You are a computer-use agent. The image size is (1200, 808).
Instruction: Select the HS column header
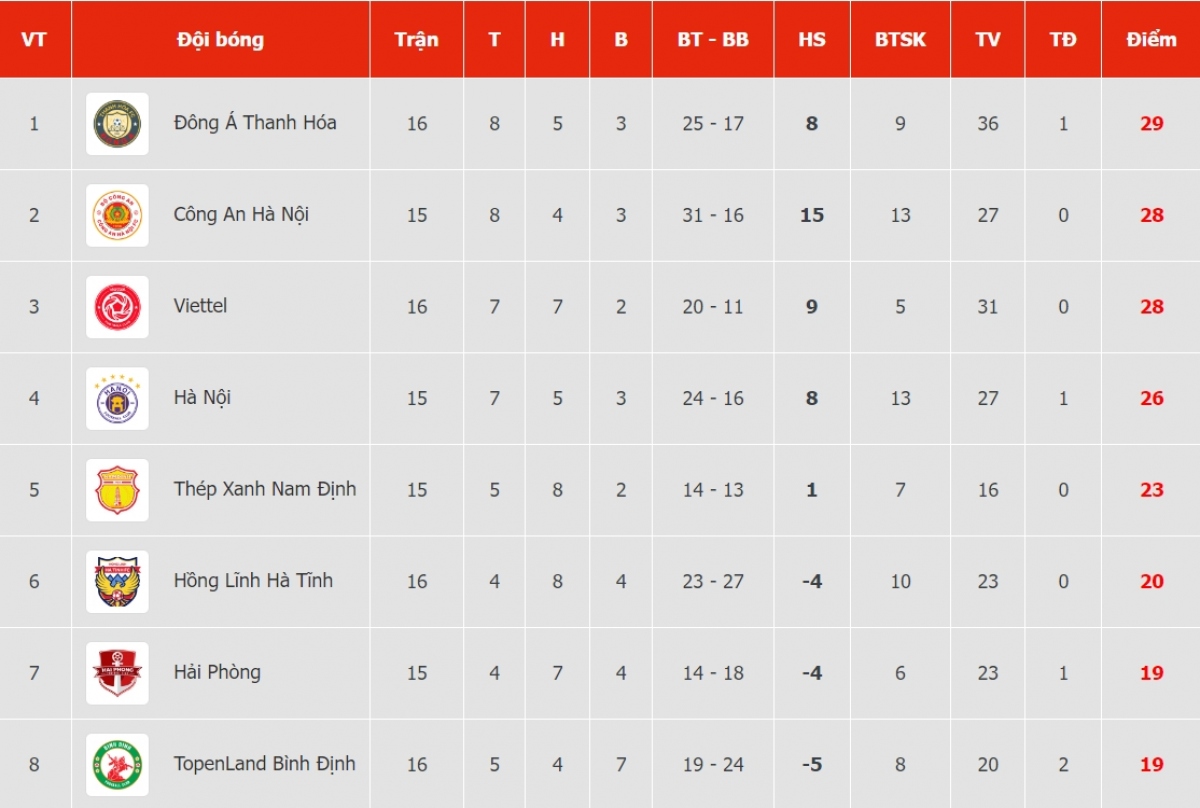click(x=812, y=40)
